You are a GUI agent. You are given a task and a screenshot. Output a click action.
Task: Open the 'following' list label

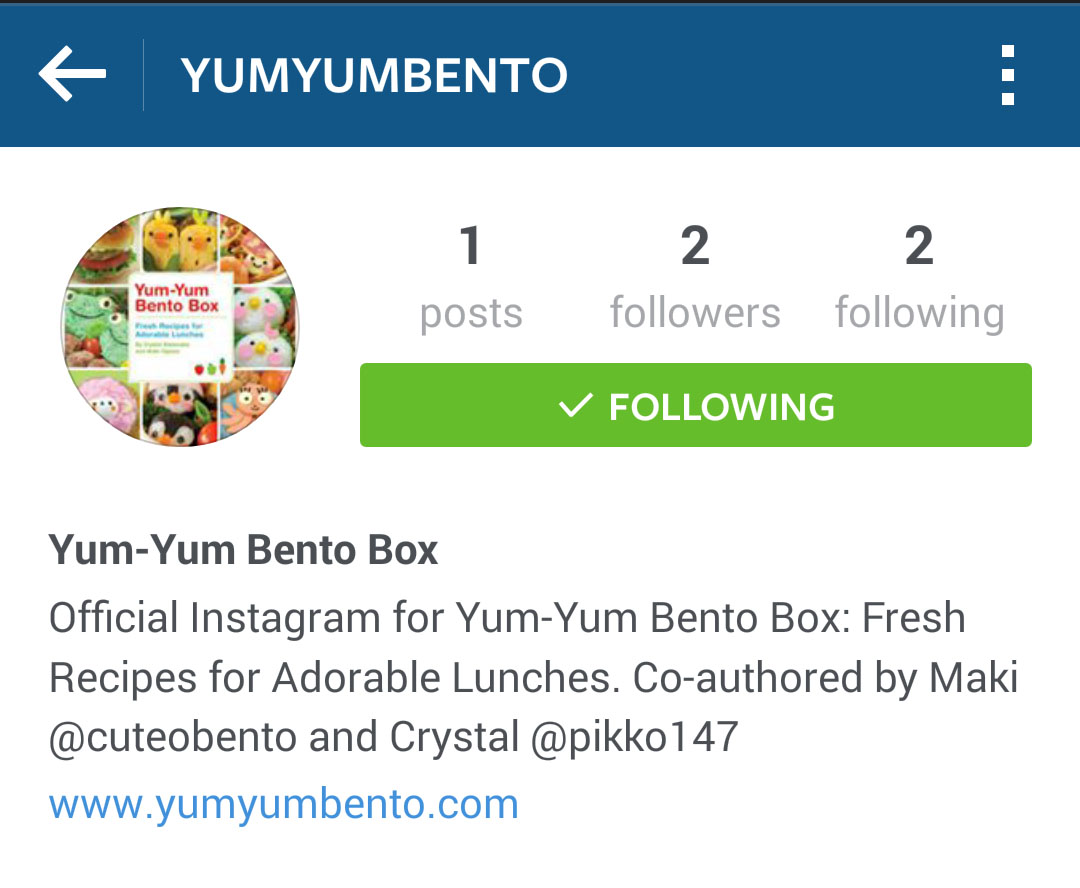pyautogui.click(x=920, y=313)
